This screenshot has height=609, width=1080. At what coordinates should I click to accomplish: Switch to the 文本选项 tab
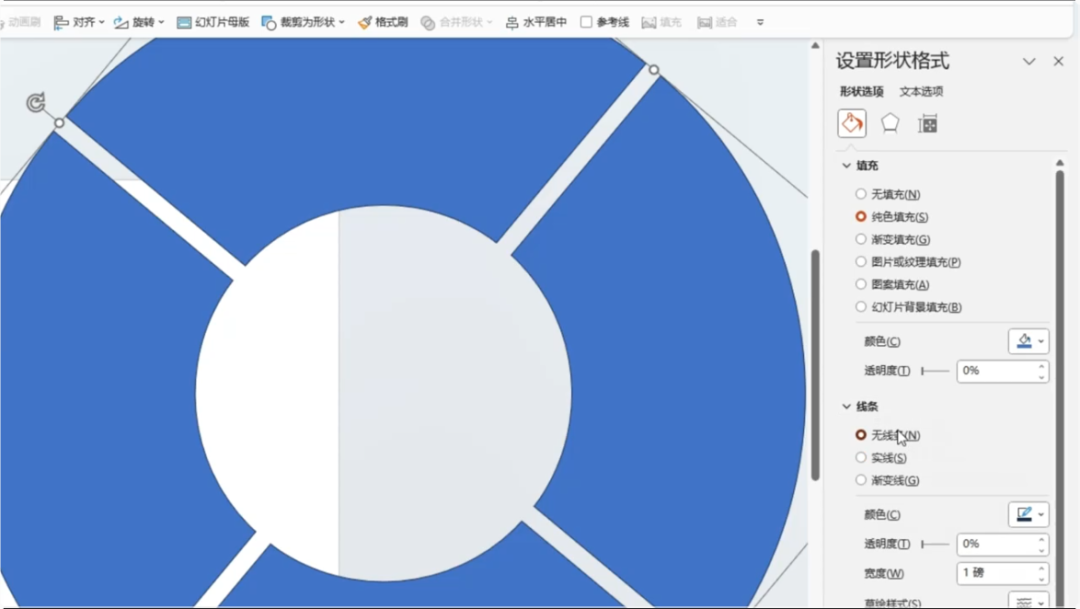point(921,91)
